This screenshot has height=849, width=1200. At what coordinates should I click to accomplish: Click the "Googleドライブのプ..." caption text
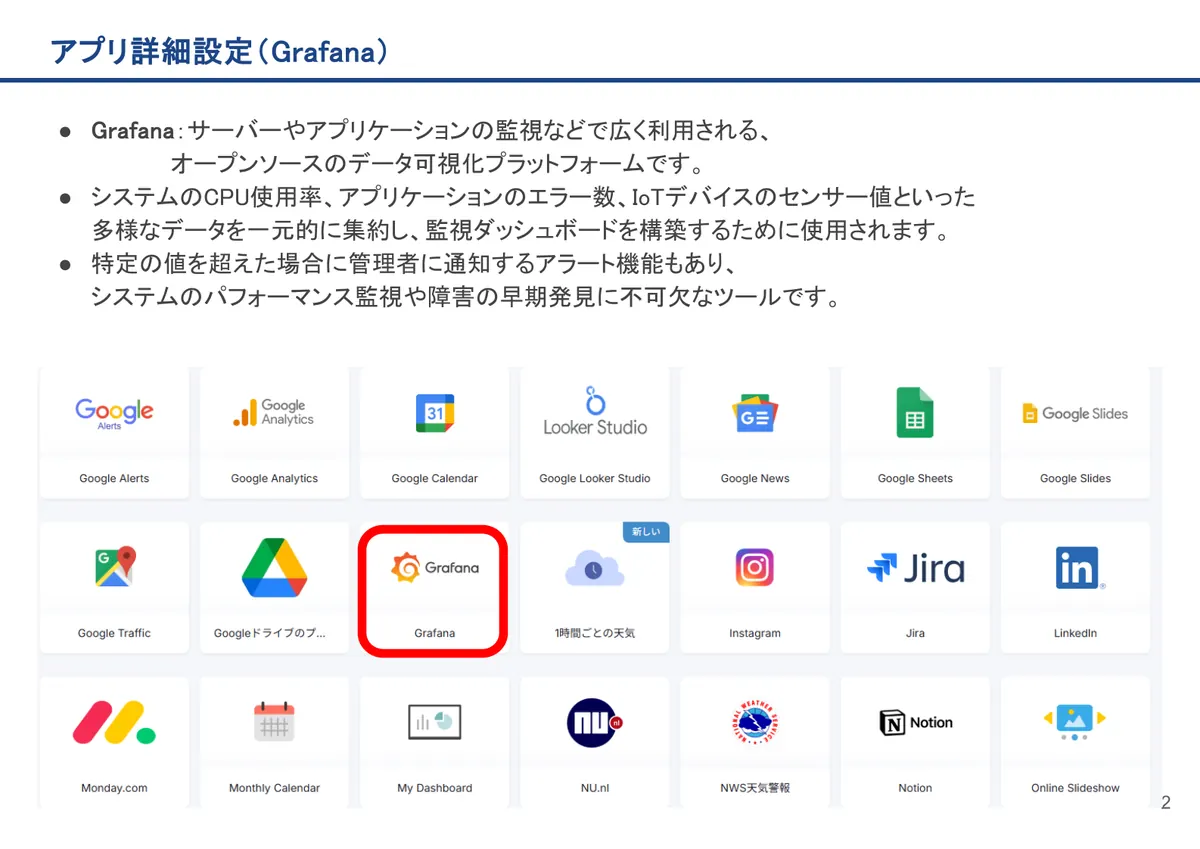(x=270, y=634)
